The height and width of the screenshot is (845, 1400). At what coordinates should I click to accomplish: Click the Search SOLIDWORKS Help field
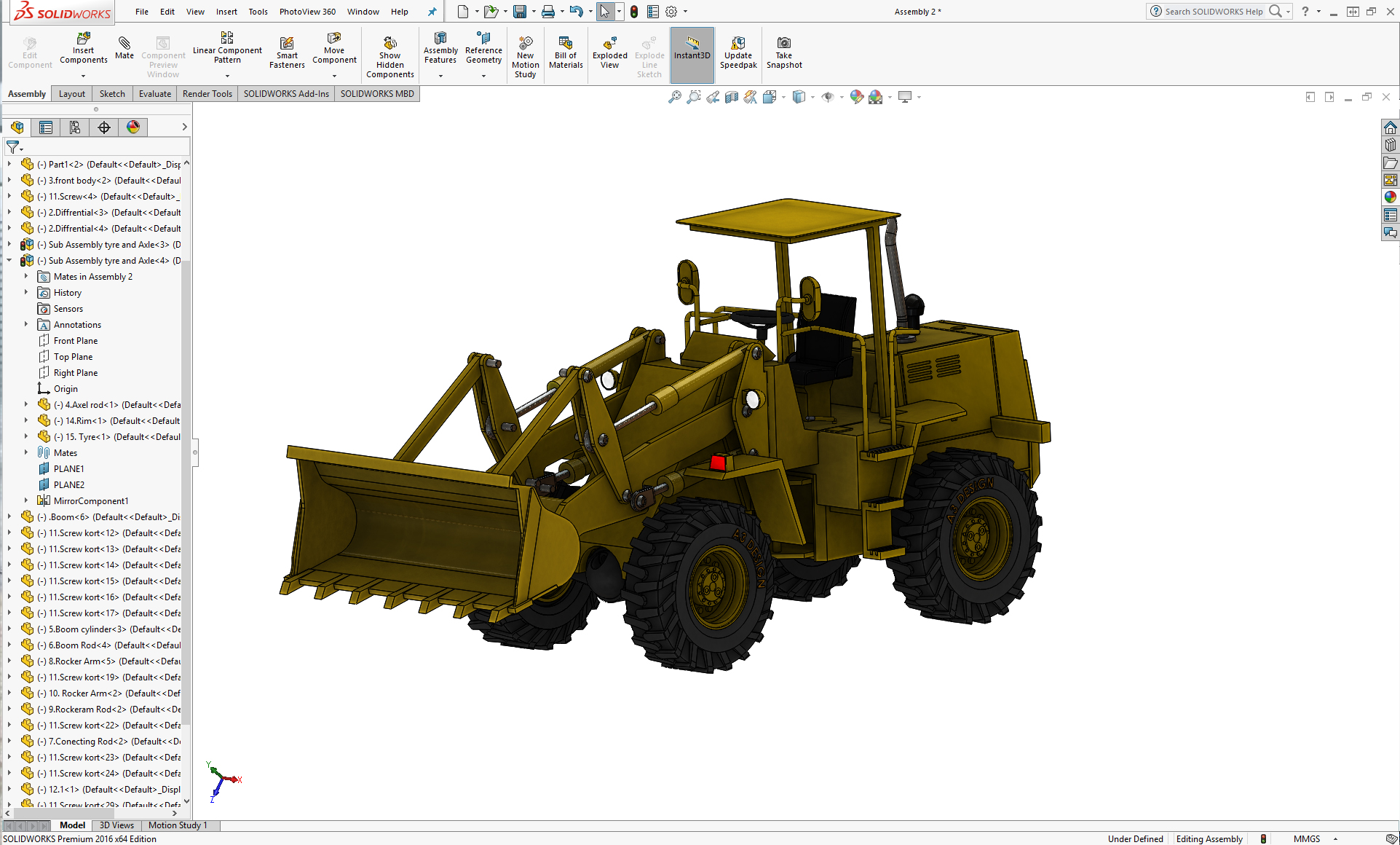pyautogui.click(x=1214, y=12)
